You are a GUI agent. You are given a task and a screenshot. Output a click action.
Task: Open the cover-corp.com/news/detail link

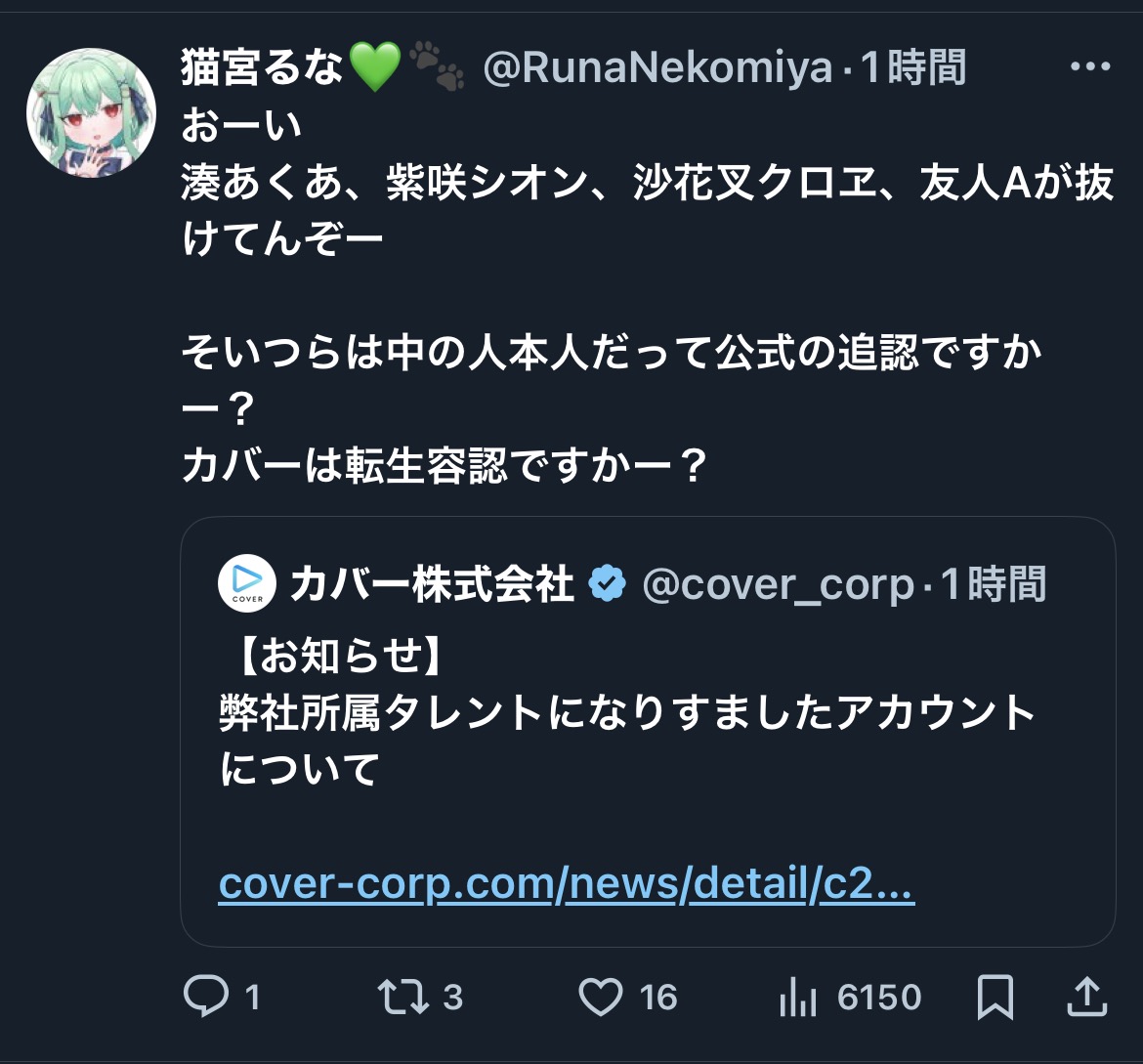tap(567, 885)
